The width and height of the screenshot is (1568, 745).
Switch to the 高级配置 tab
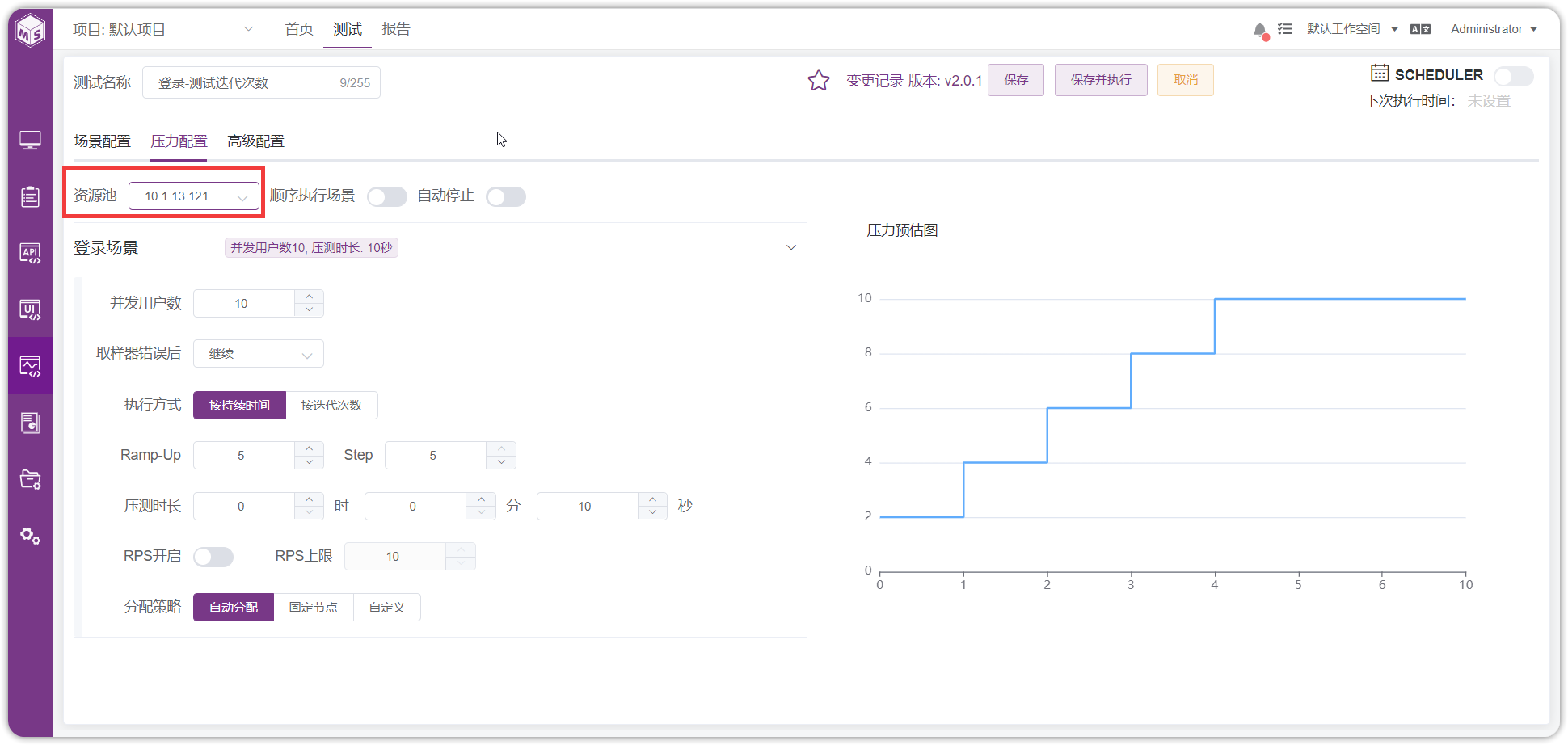(255, 141)
